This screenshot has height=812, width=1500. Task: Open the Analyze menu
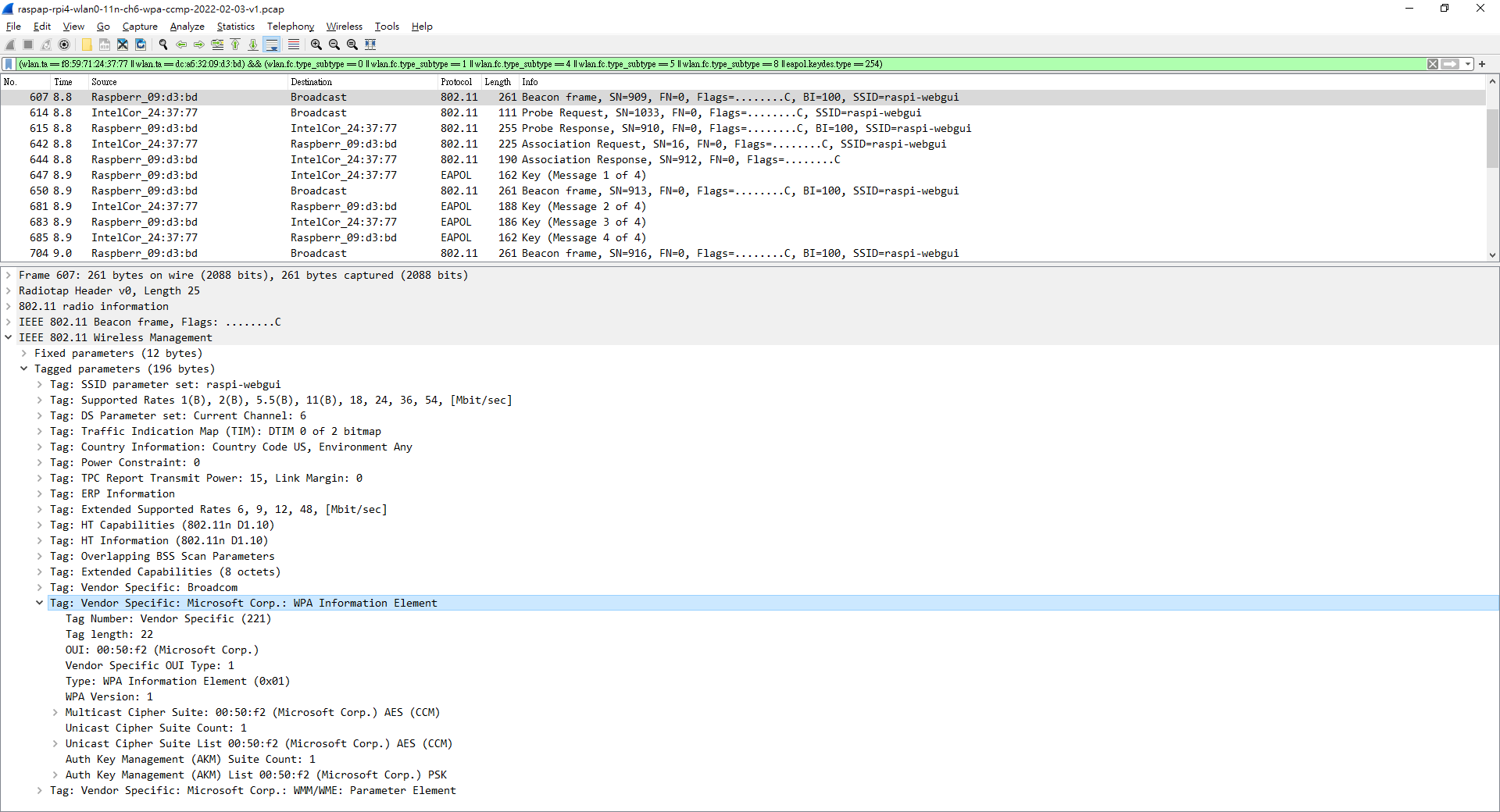click(187, 27)
